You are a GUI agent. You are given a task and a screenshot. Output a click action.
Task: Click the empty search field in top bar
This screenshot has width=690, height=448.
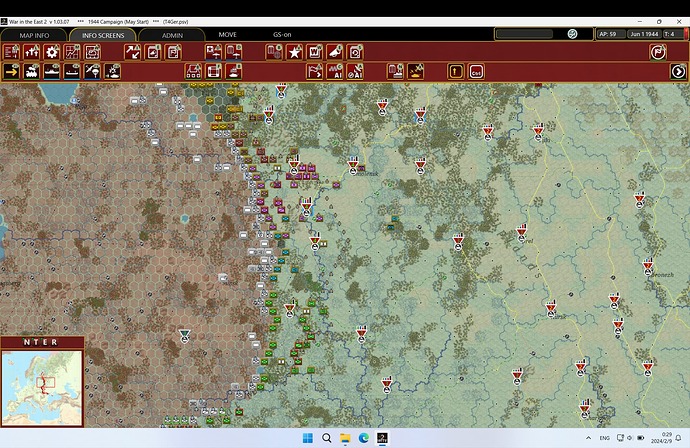coord(524,34)
